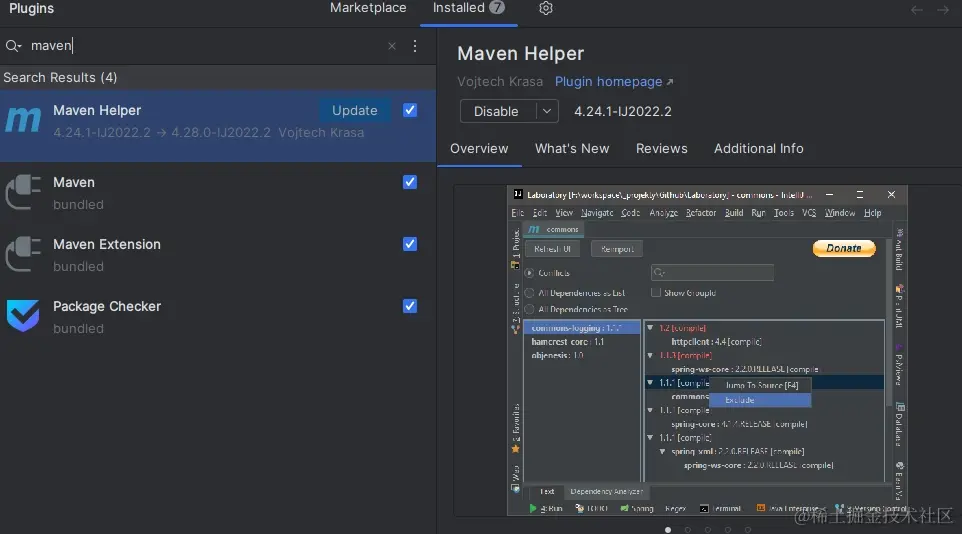Select the fourth screenshot carousel dot
The image size is (962, 534).
click(x=728, y=530)
